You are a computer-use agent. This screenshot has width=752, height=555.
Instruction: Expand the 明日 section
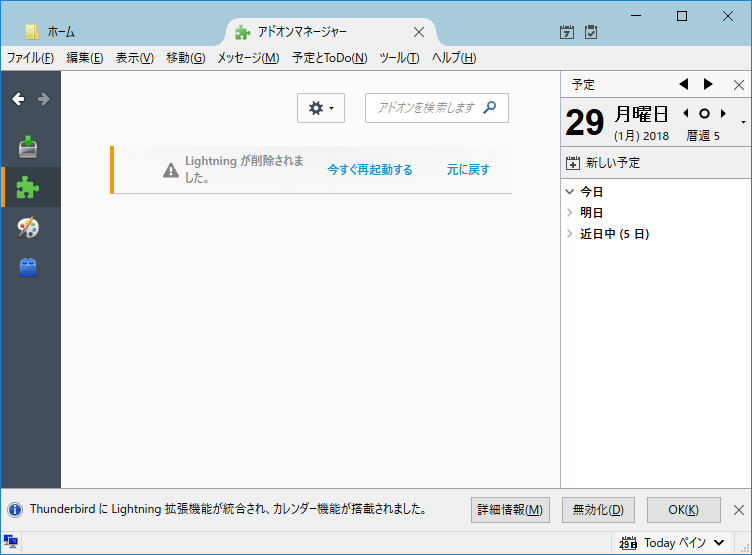[570, 213]
